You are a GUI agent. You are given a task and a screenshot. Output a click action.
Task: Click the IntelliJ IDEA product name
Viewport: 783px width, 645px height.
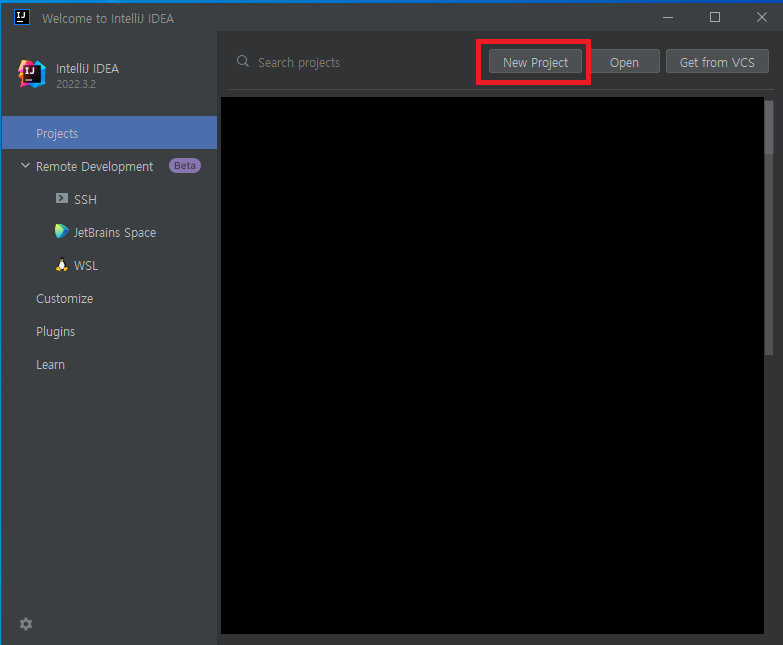pos(87,68)
